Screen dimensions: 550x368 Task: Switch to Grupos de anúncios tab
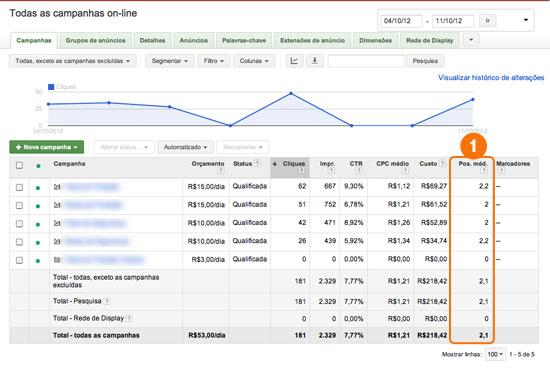click(x=95, y=40)
